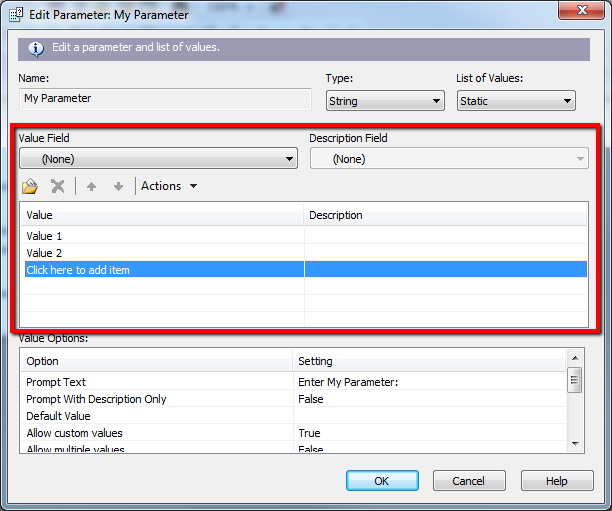Select the Value 1 row
This screenshot has width=612, height=511.
[x=304, y=236]
